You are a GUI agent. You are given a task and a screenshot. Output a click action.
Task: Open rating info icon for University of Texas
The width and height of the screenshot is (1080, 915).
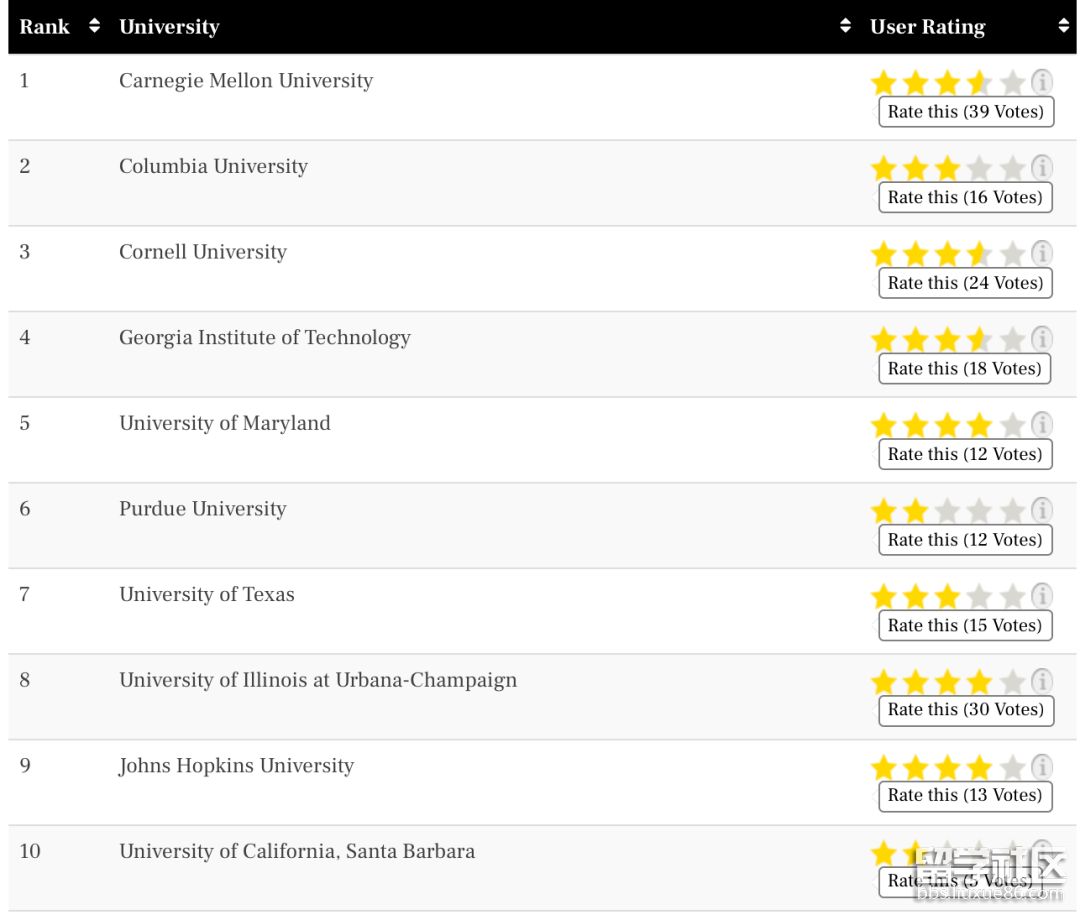tap(1041, 595)
